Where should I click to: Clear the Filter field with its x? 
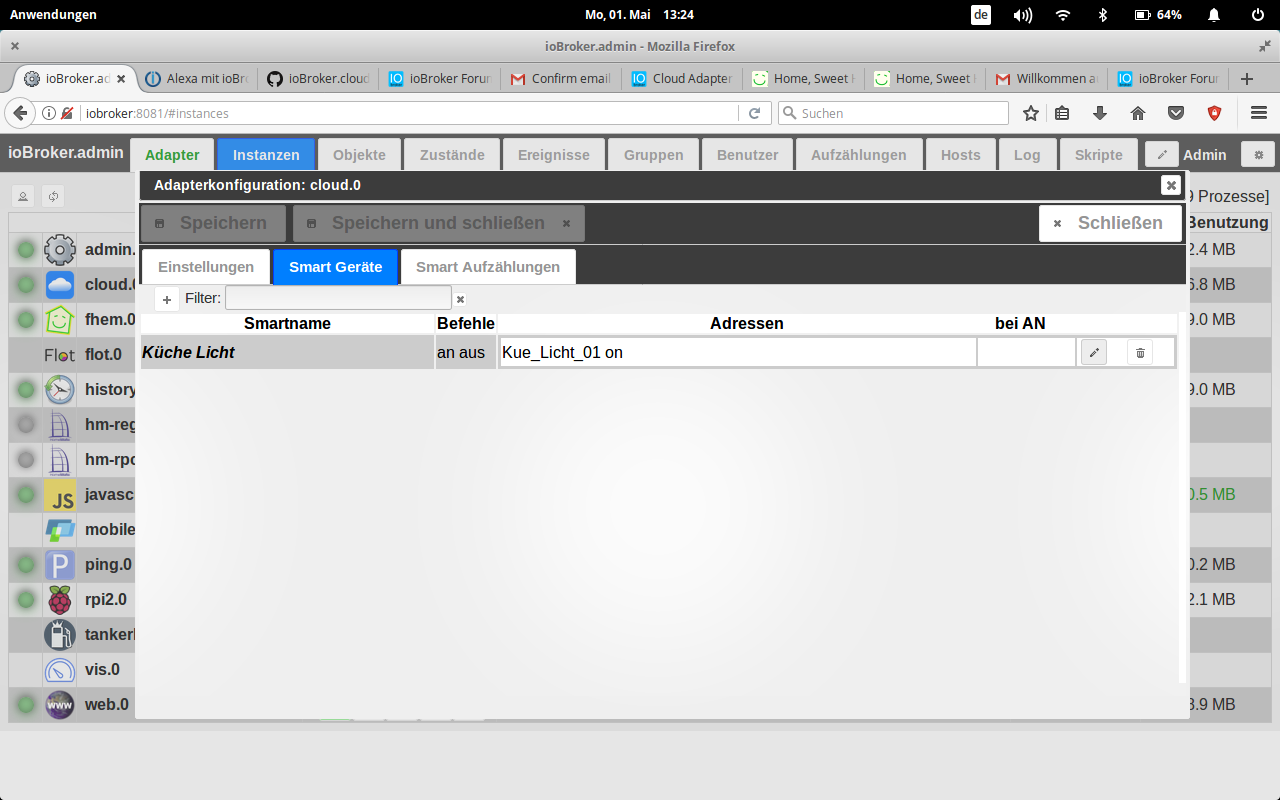click(x=460, y=299)
